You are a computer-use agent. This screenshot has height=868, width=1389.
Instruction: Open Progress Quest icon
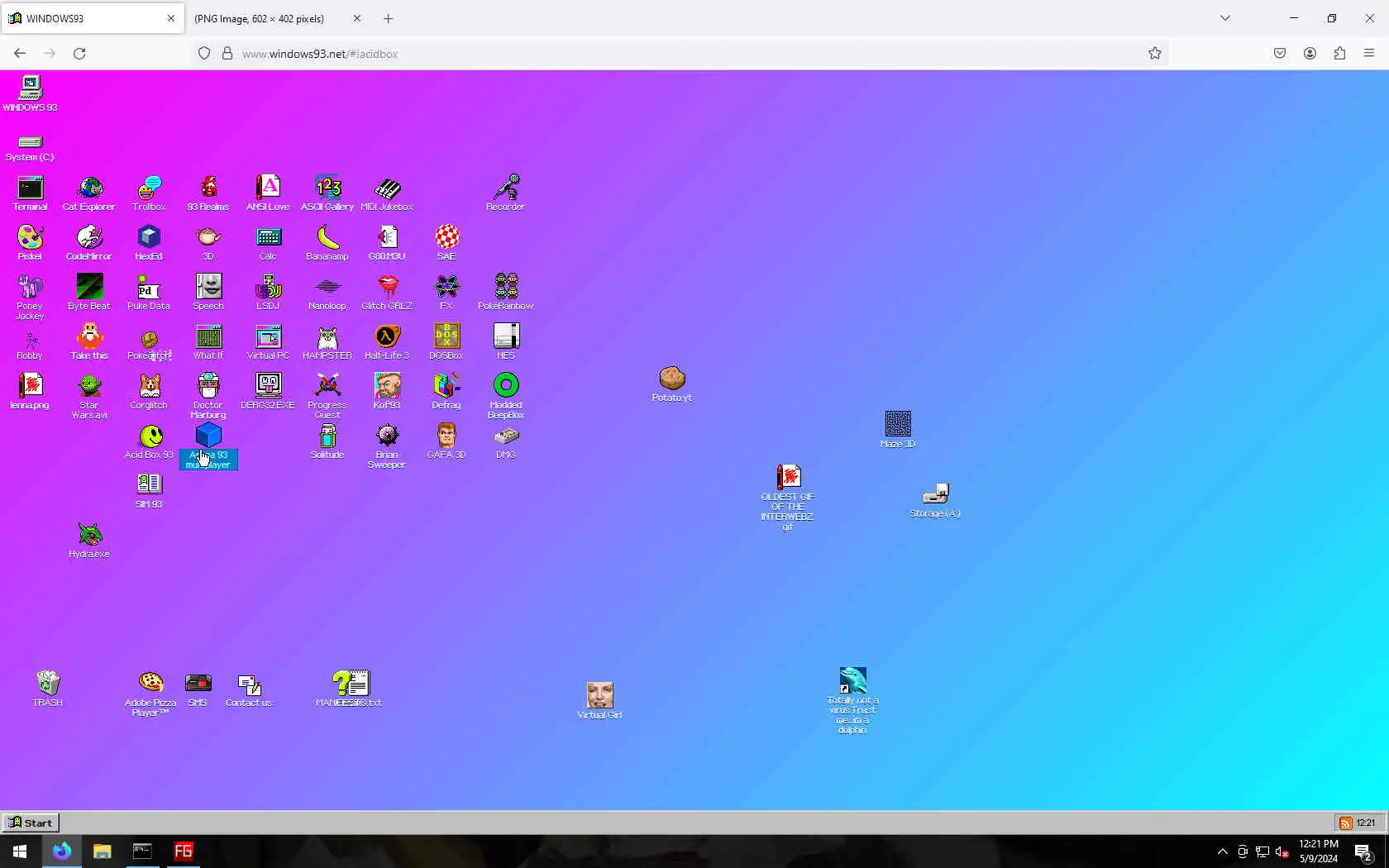327,397
